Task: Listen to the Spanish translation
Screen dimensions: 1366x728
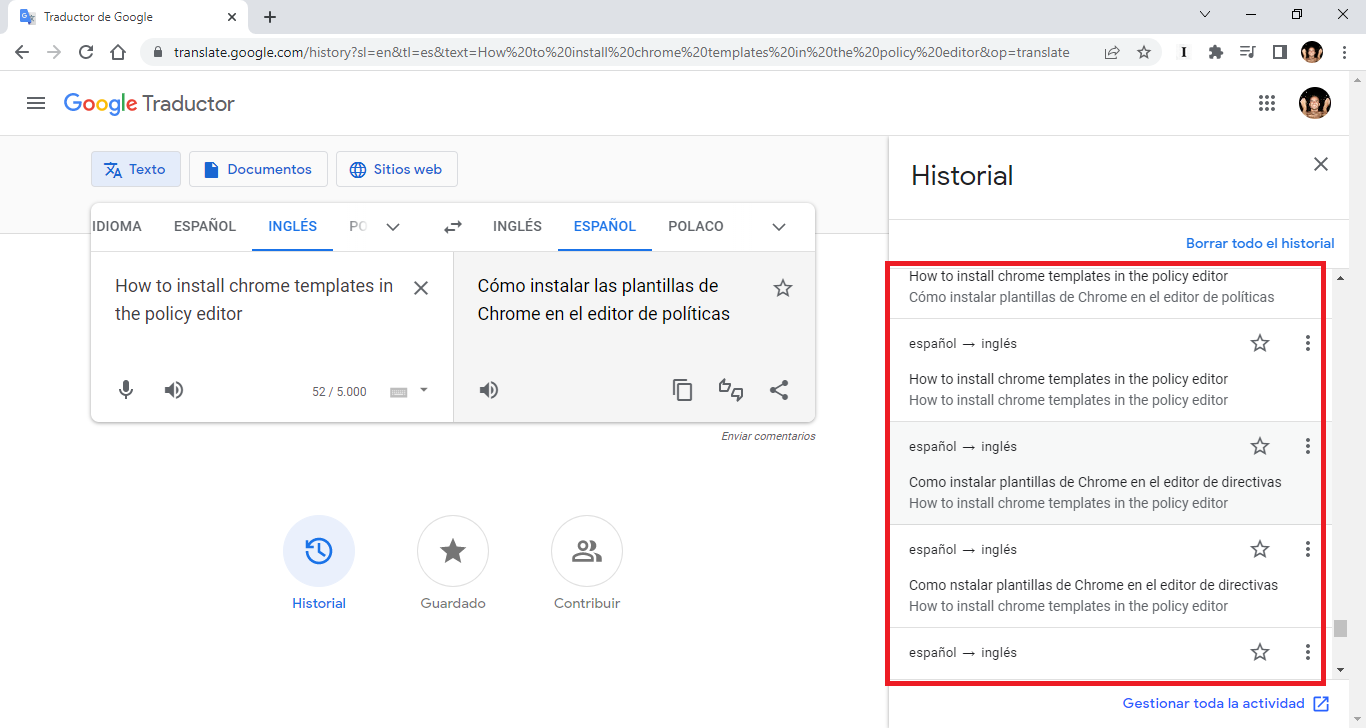Action: [489, 390]
